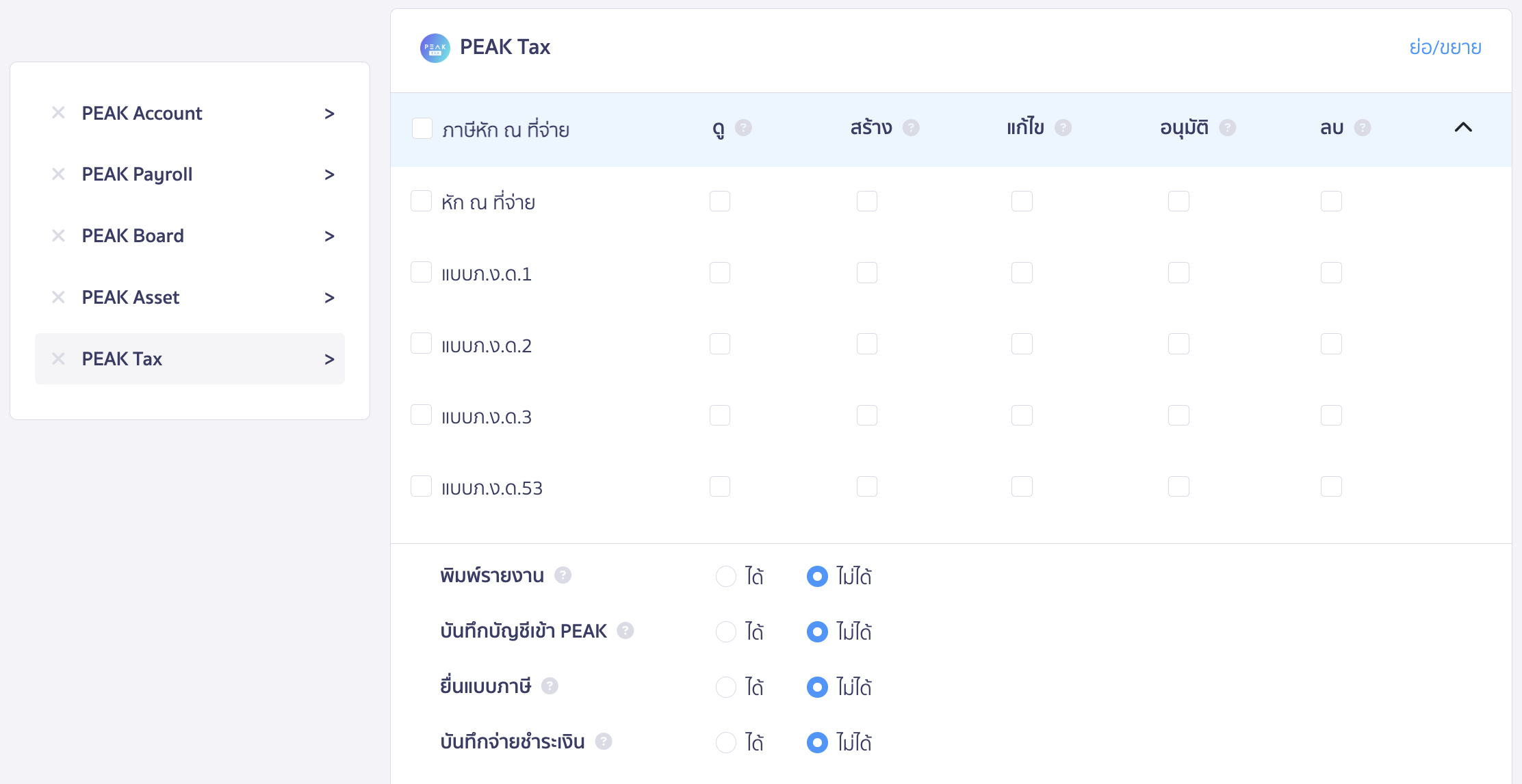Open help tooltip for the อนุมัติ column

point(1228,127)
